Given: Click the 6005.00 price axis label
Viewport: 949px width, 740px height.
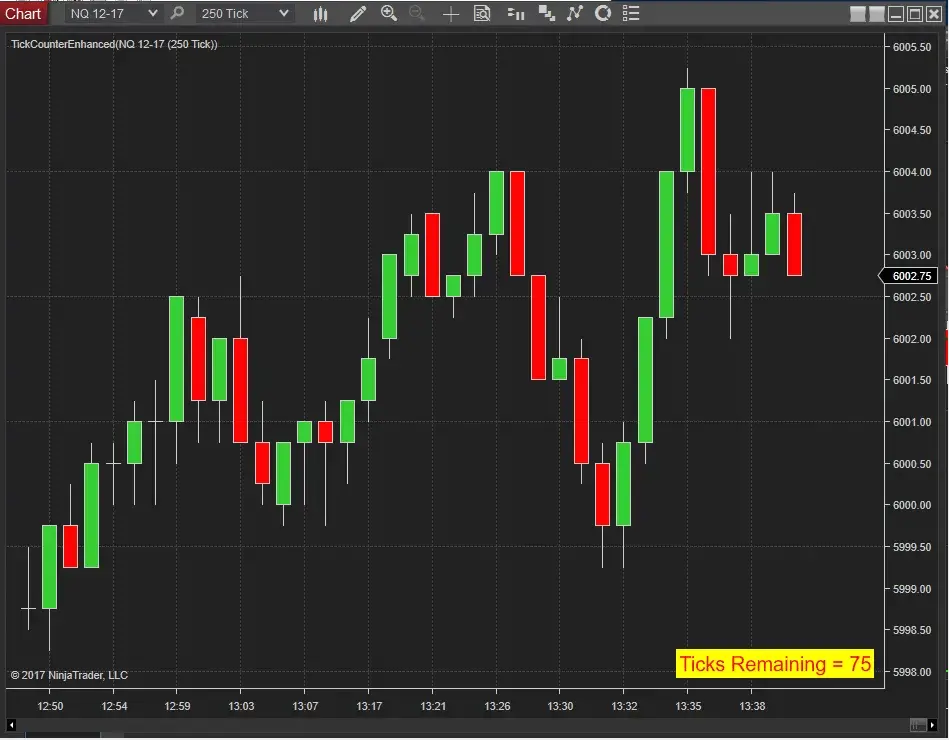Looking at the screenshot, I should (912, 89).
